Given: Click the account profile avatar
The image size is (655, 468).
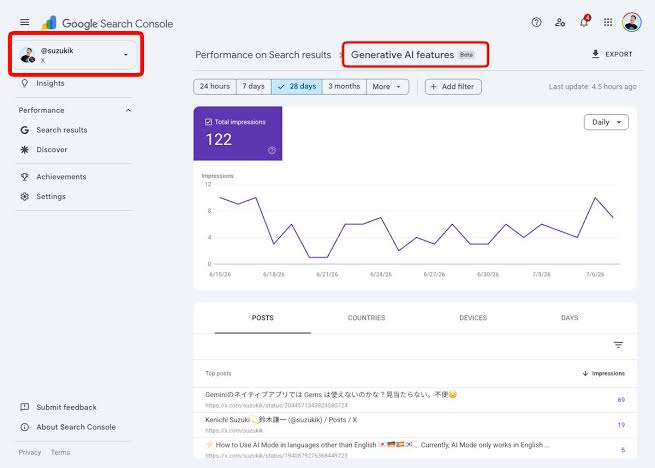Looking at the screenshot, I should (632, 22).
